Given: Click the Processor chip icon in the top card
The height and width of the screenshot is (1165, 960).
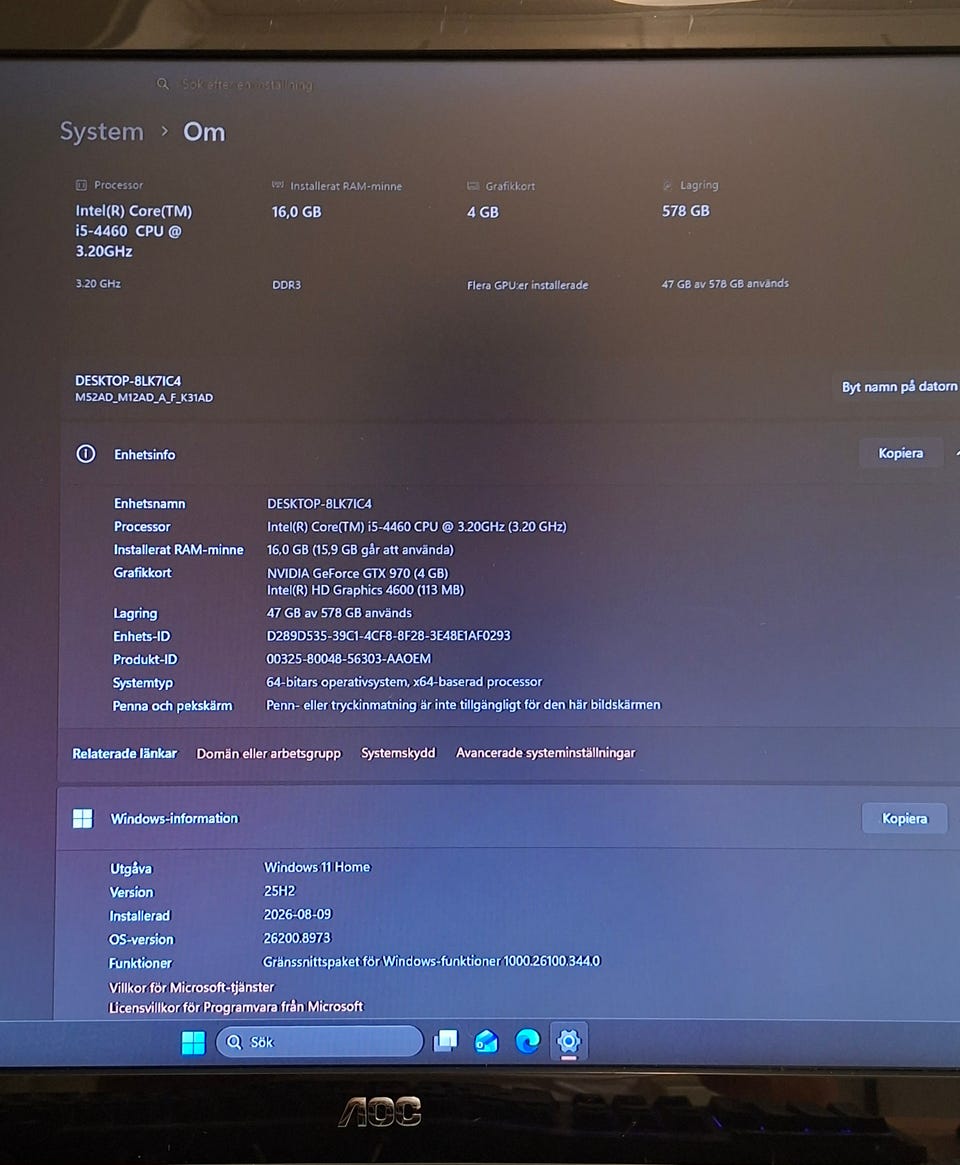Looking at the screenshot, I should click(x=81, y=185).
